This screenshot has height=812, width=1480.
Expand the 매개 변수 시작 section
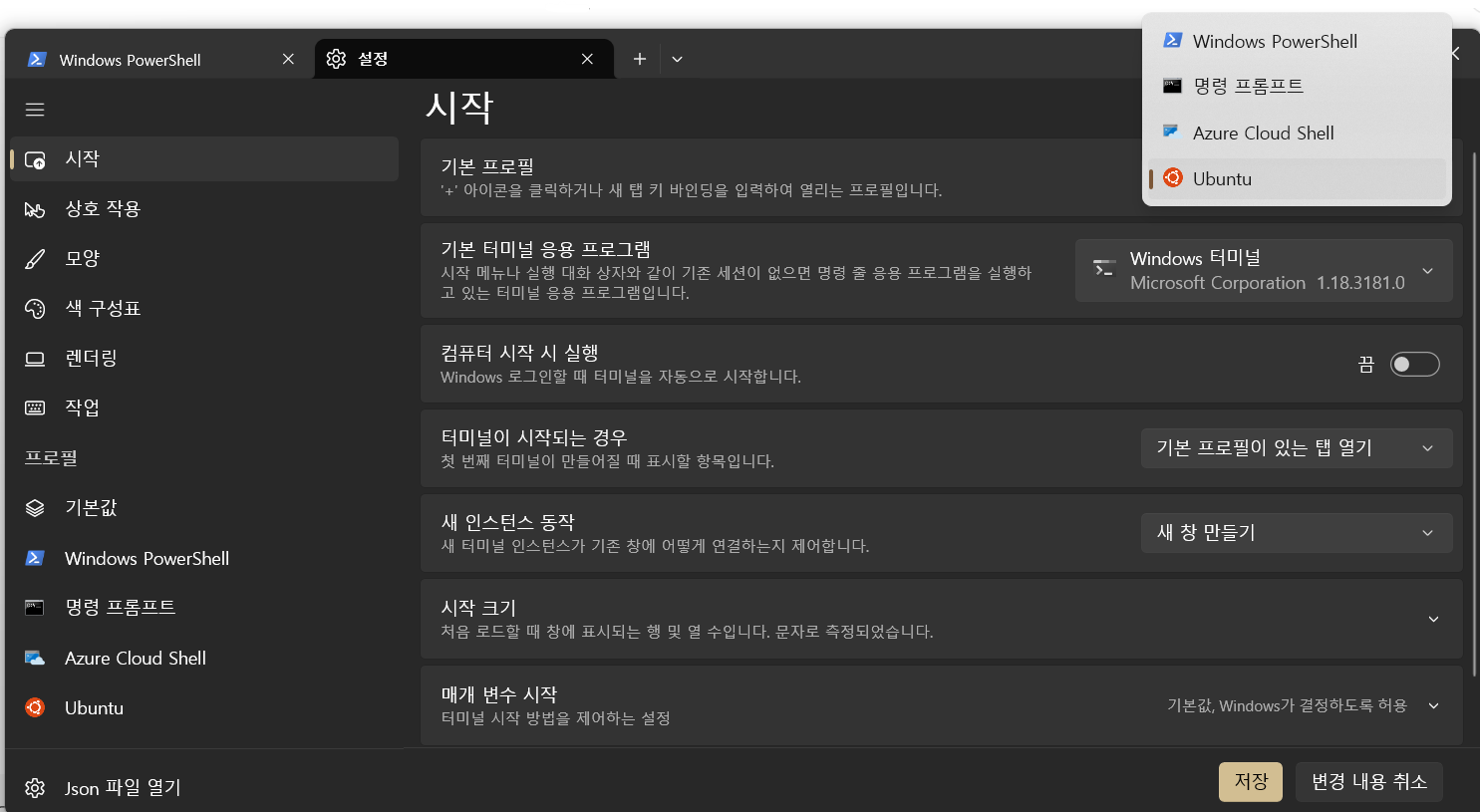[942, 705]
